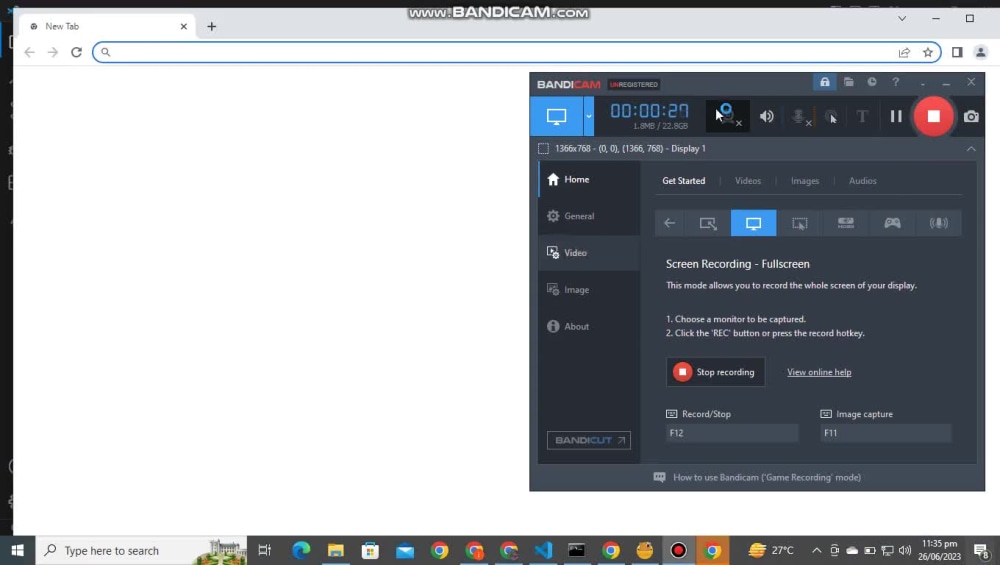Switch to the Videos tab
The height and width of the screenshot is (565, 1000).
[x=747, y=181]
